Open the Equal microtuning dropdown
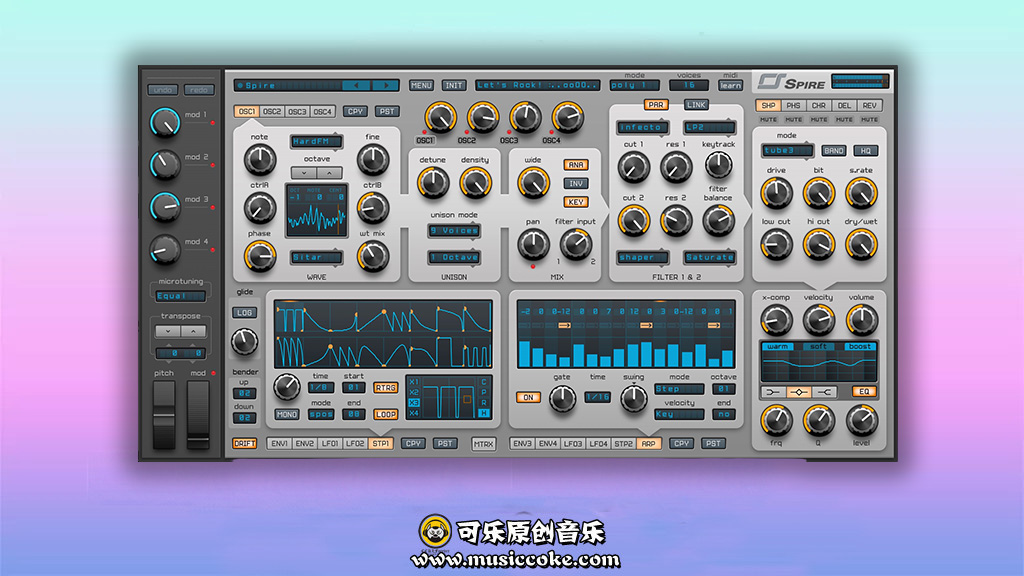The height and width of the screenshot is (576, 1024). (x=180, y=296)
